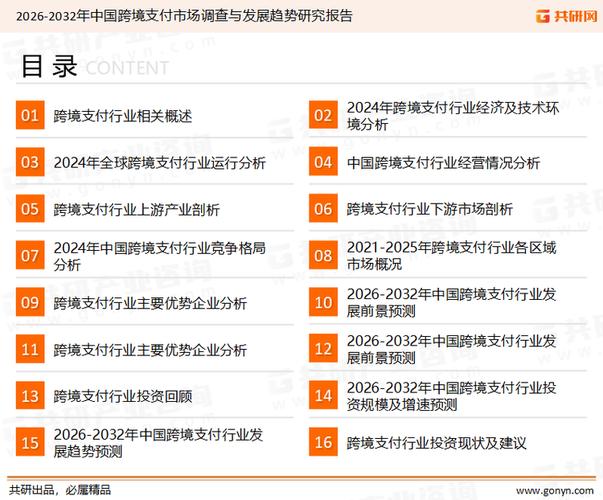Click the orange 06 chapter number box

pyautogui.click(x=323, y=209)
